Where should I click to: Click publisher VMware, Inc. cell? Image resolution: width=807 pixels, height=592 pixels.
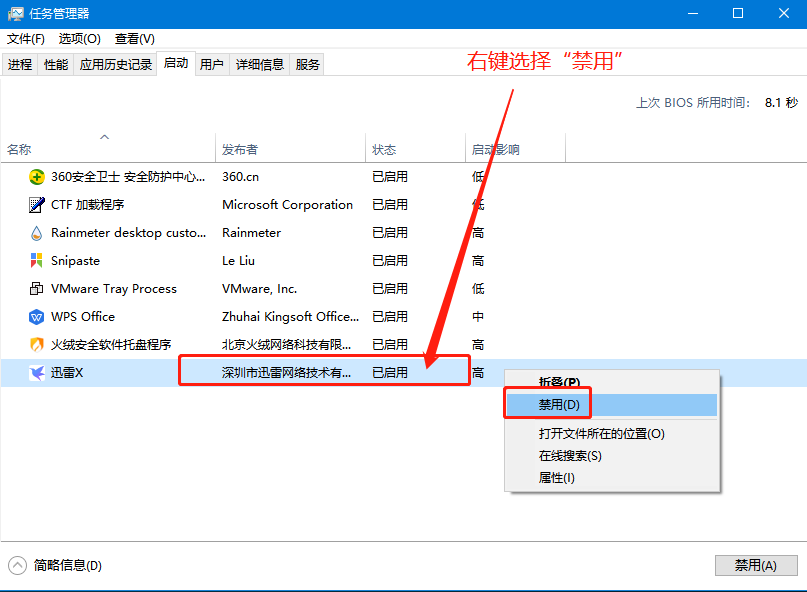click(259, 289)
